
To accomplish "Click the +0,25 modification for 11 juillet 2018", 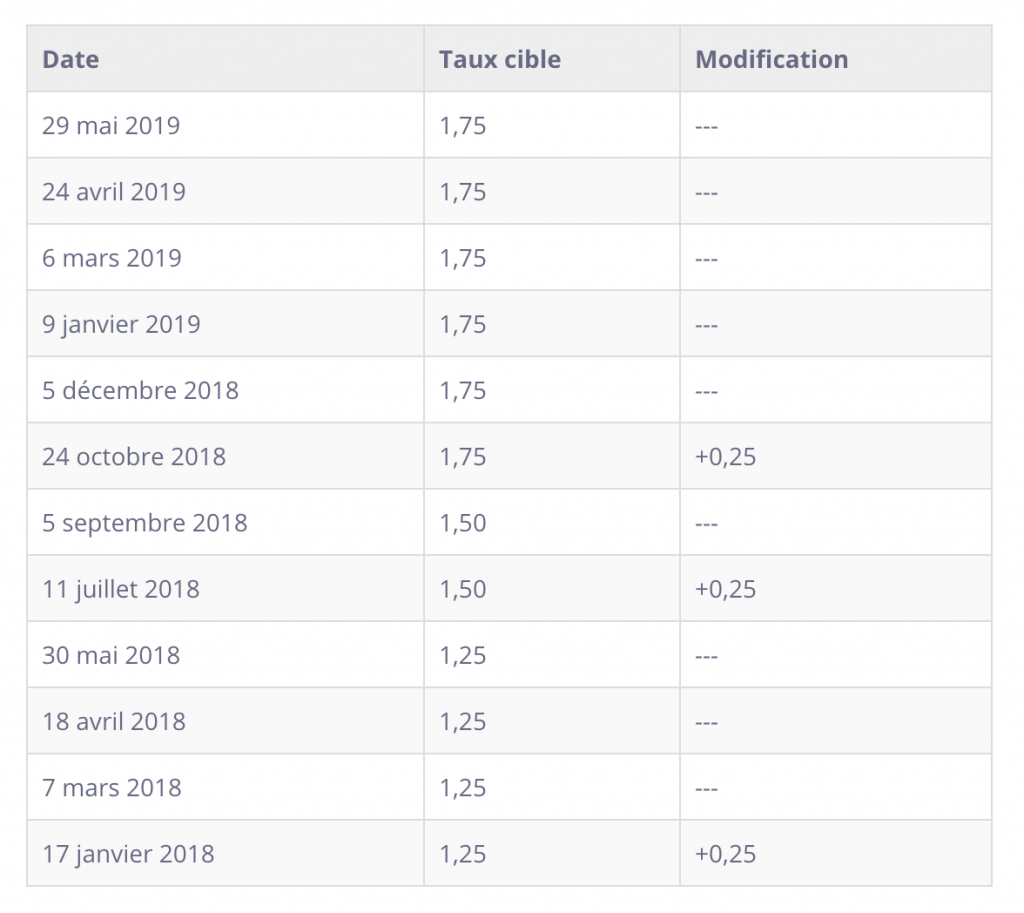I will 725,589.
